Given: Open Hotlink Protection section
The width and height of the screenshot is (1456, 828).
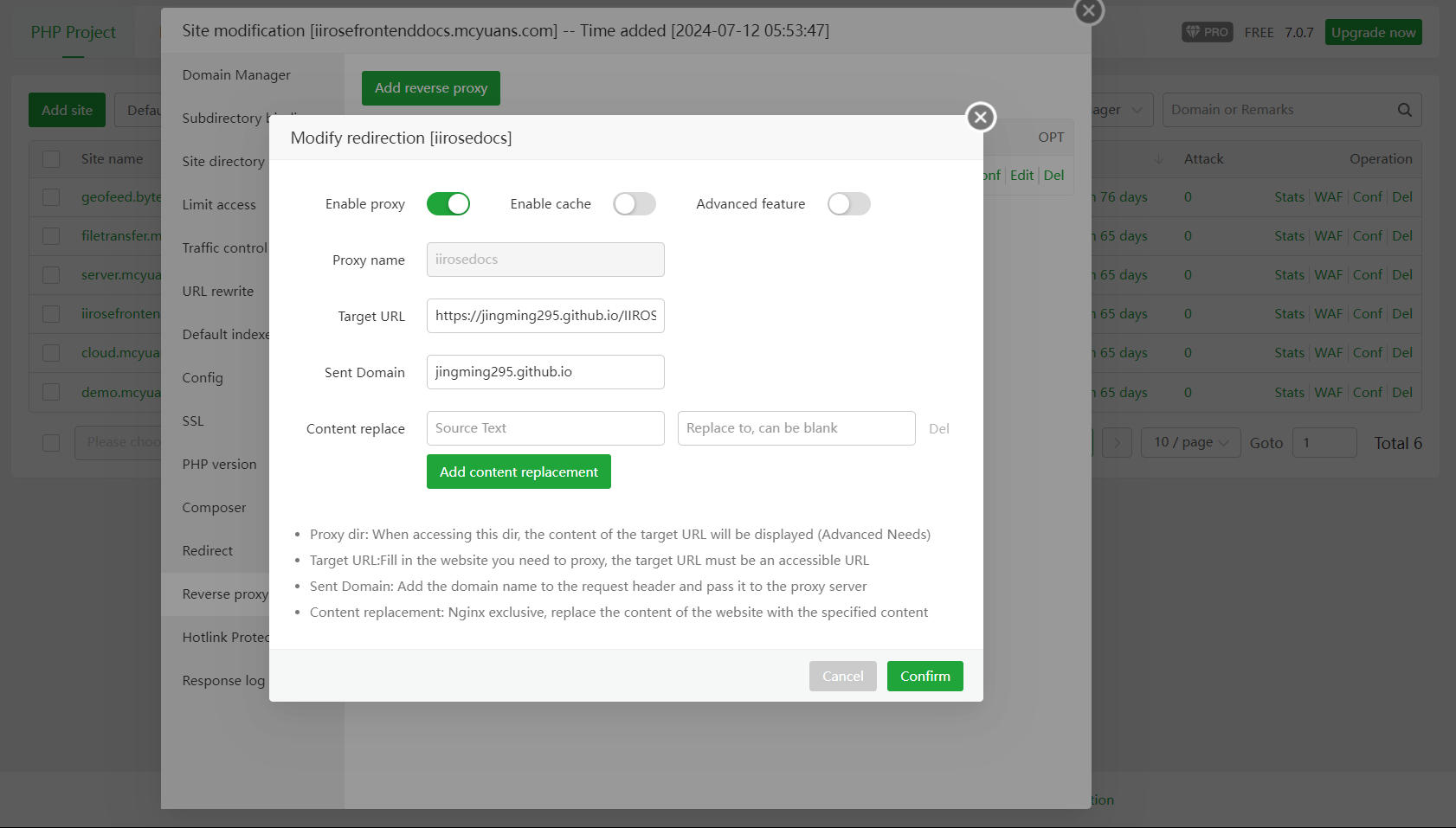Looking at the screenshot, I should pyautogui.click(x=225, y=638).
